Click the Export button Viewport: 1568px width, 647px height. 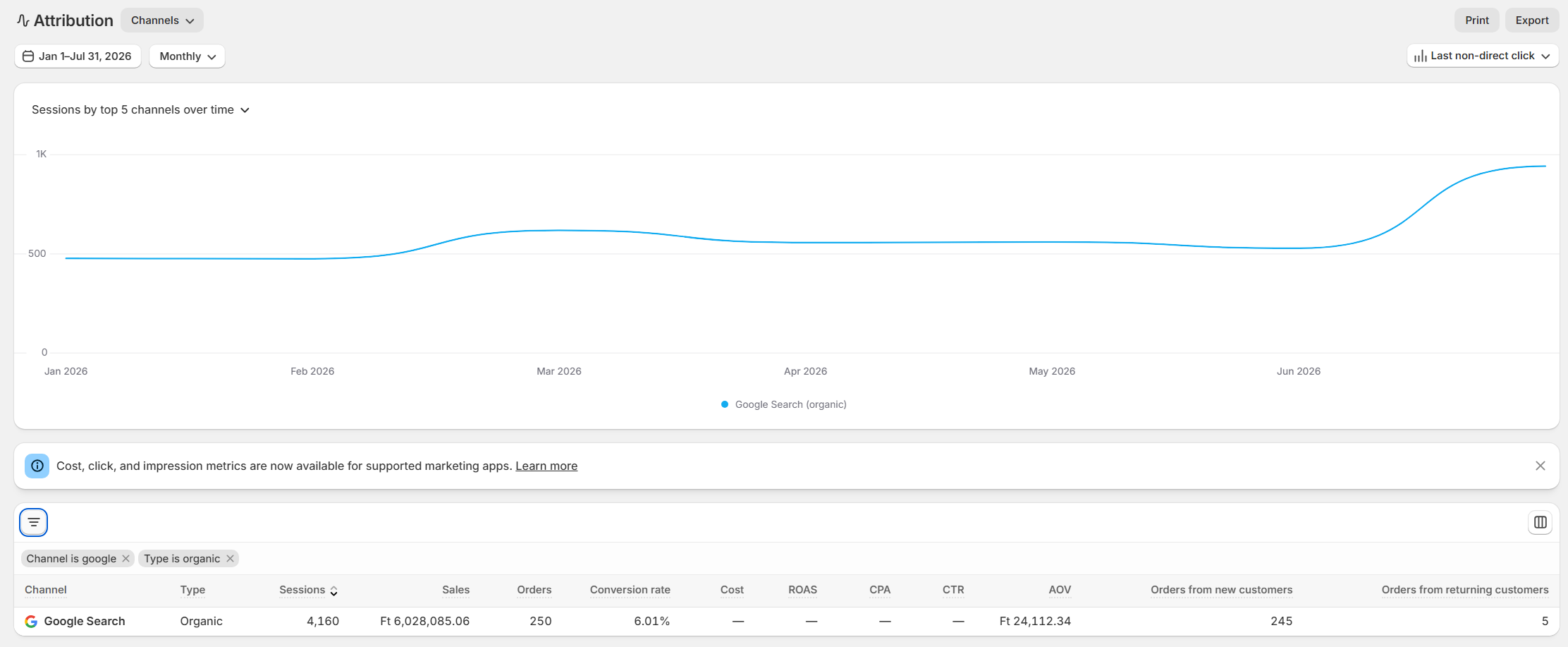click(1532, 20)
